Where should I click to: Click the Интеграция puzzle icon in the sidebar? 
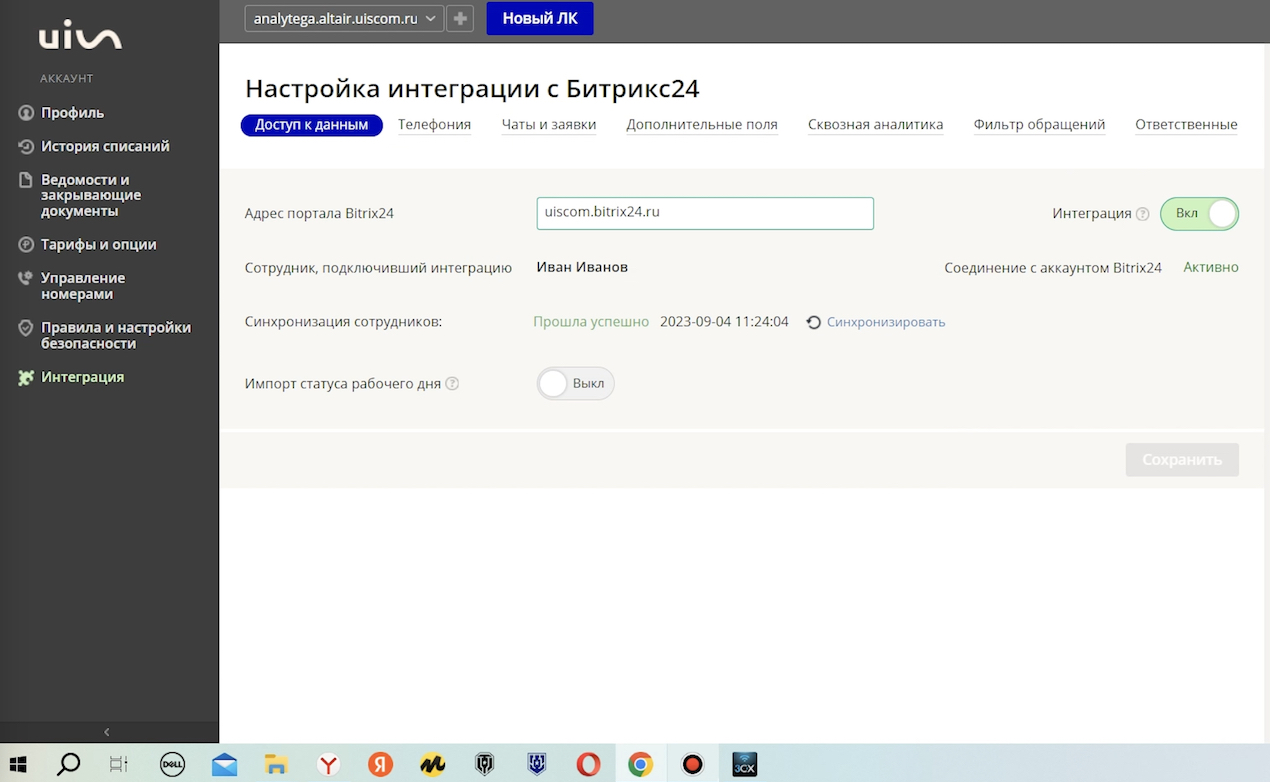[x=26, y=378]
